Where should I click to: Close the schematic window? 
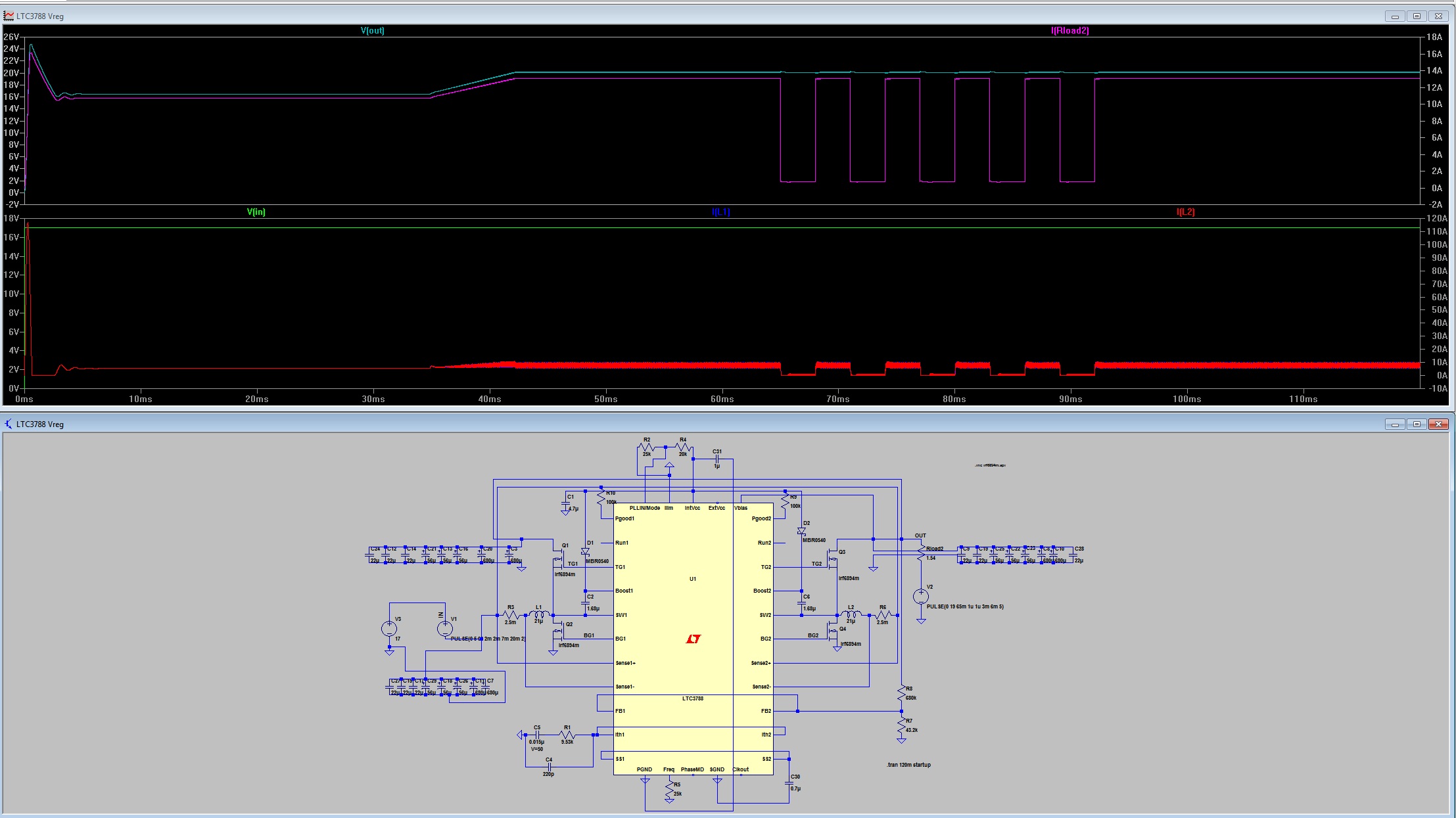click(1439, 424)
